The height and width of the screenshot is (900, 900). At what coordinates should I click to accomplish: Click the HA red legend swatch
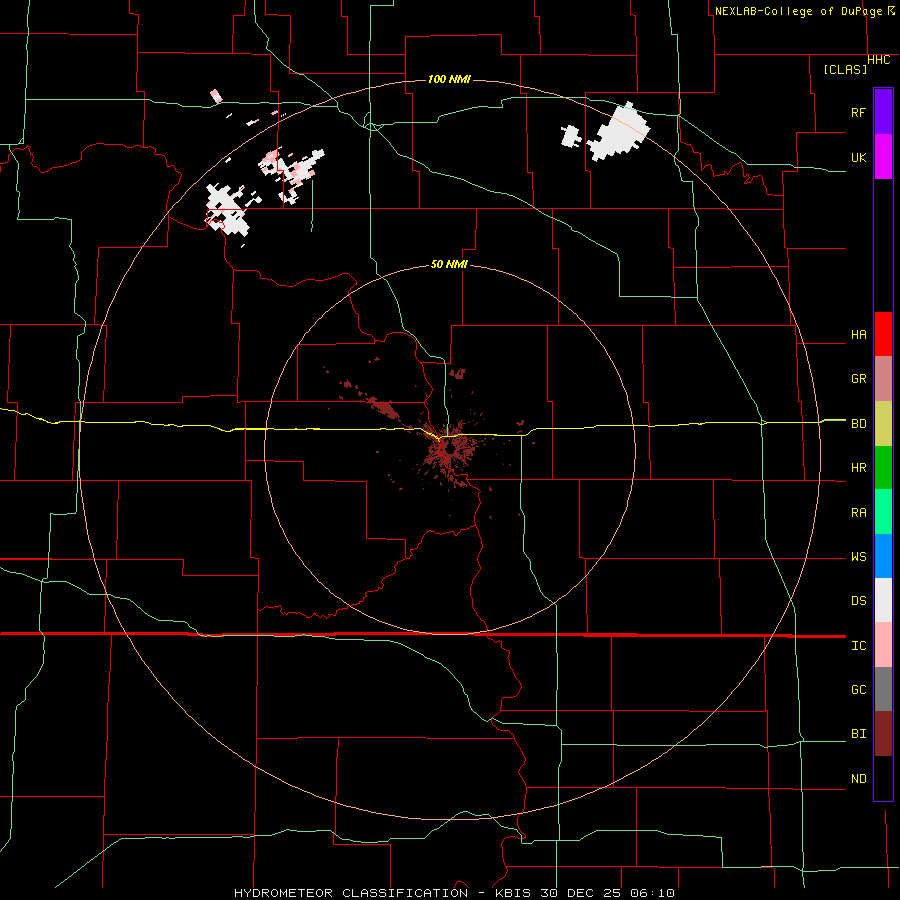[x=883, y=334]
